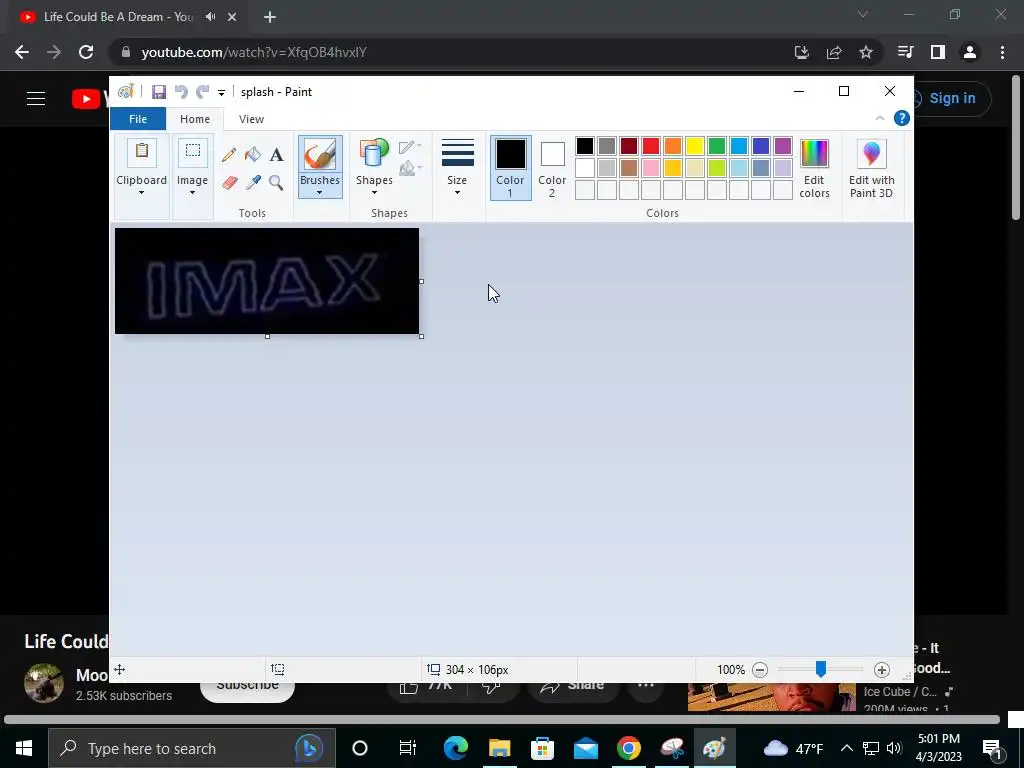Open the Clipboard dropdown arrow
This screenshot has height=768, width=1024.
141,193
